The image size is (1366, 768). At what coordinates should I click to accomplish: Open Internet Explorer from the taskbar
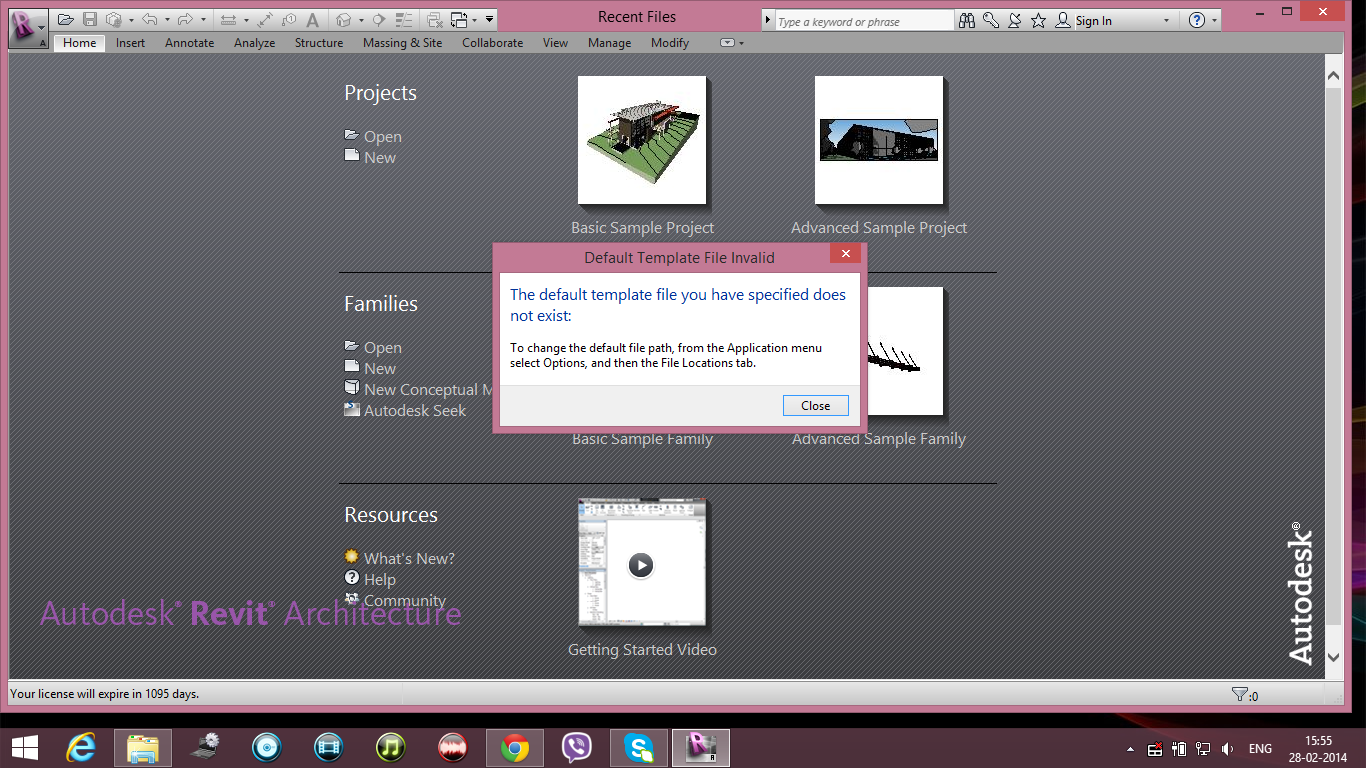click(x=81, y=747)
